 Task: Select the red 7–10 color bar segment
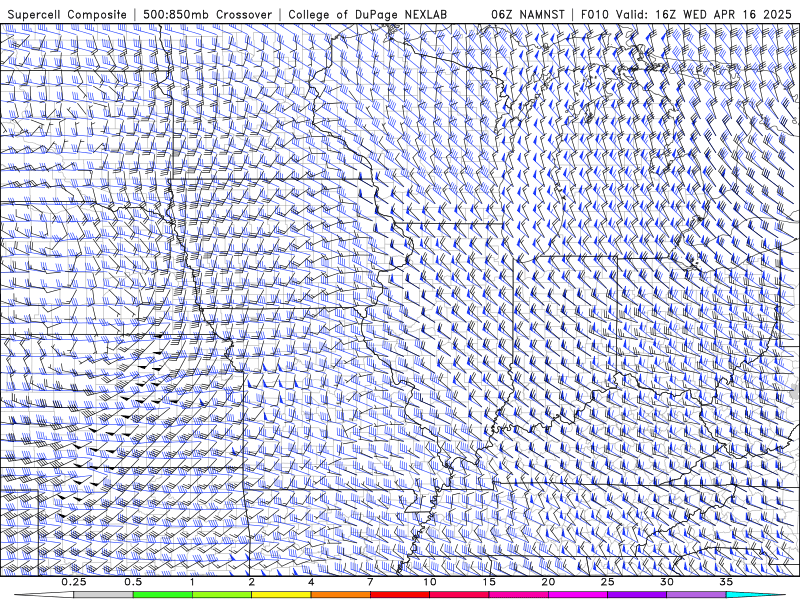[399, 595]
